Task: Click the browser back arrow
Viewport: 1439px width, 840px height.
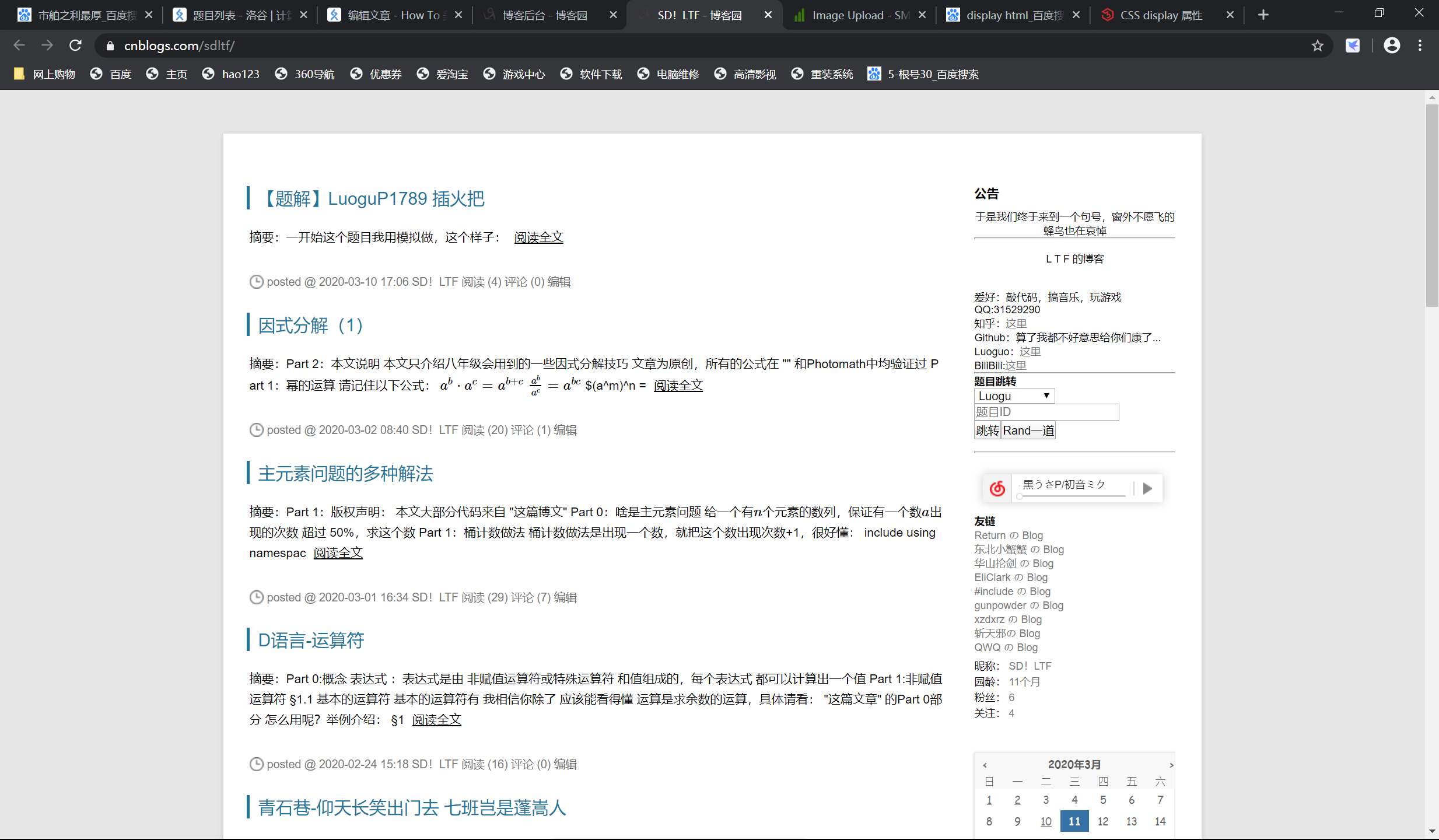Action: point(19,45)
